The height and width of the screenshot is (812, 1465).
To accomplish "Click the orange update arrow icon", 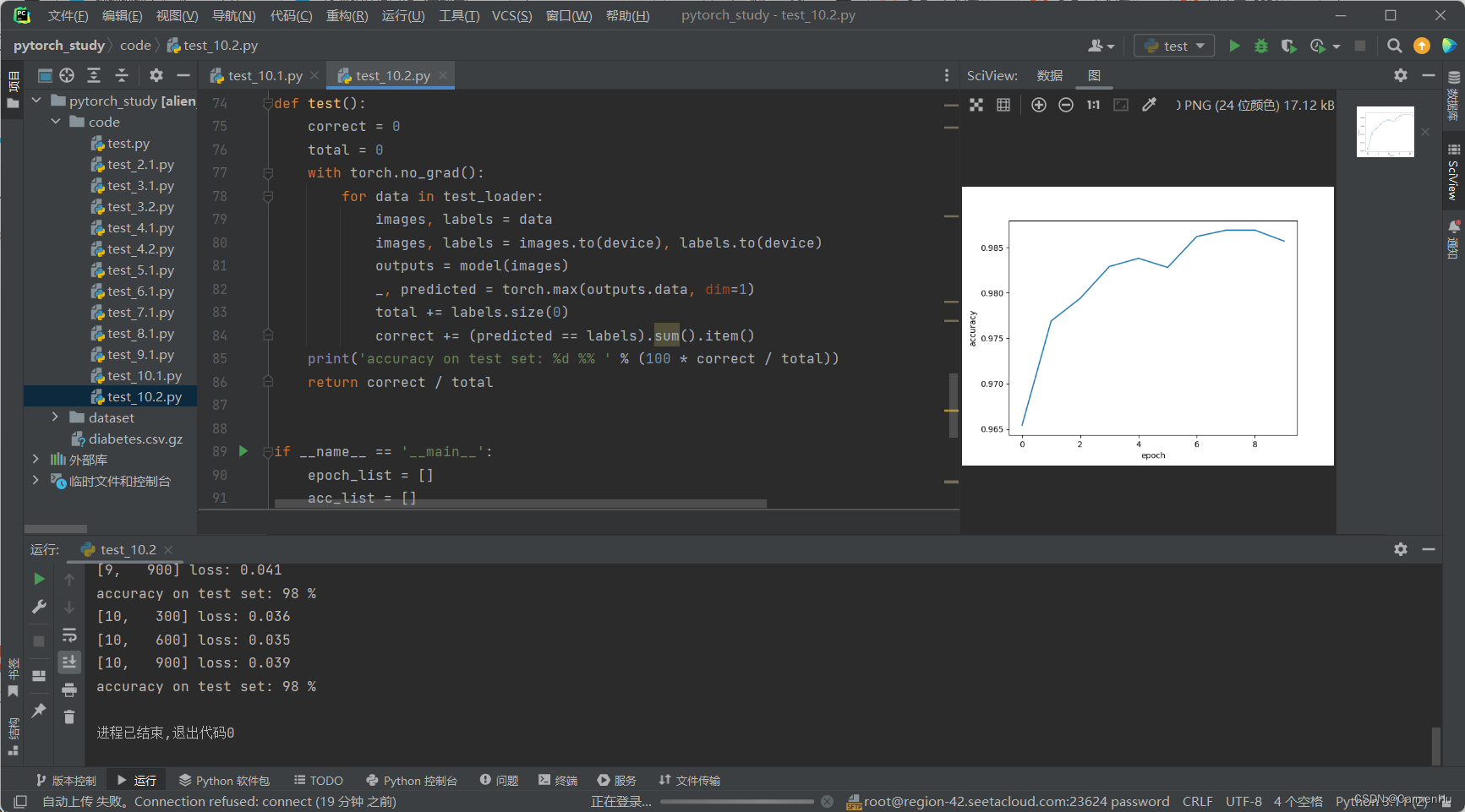I will click(1422, 46).
